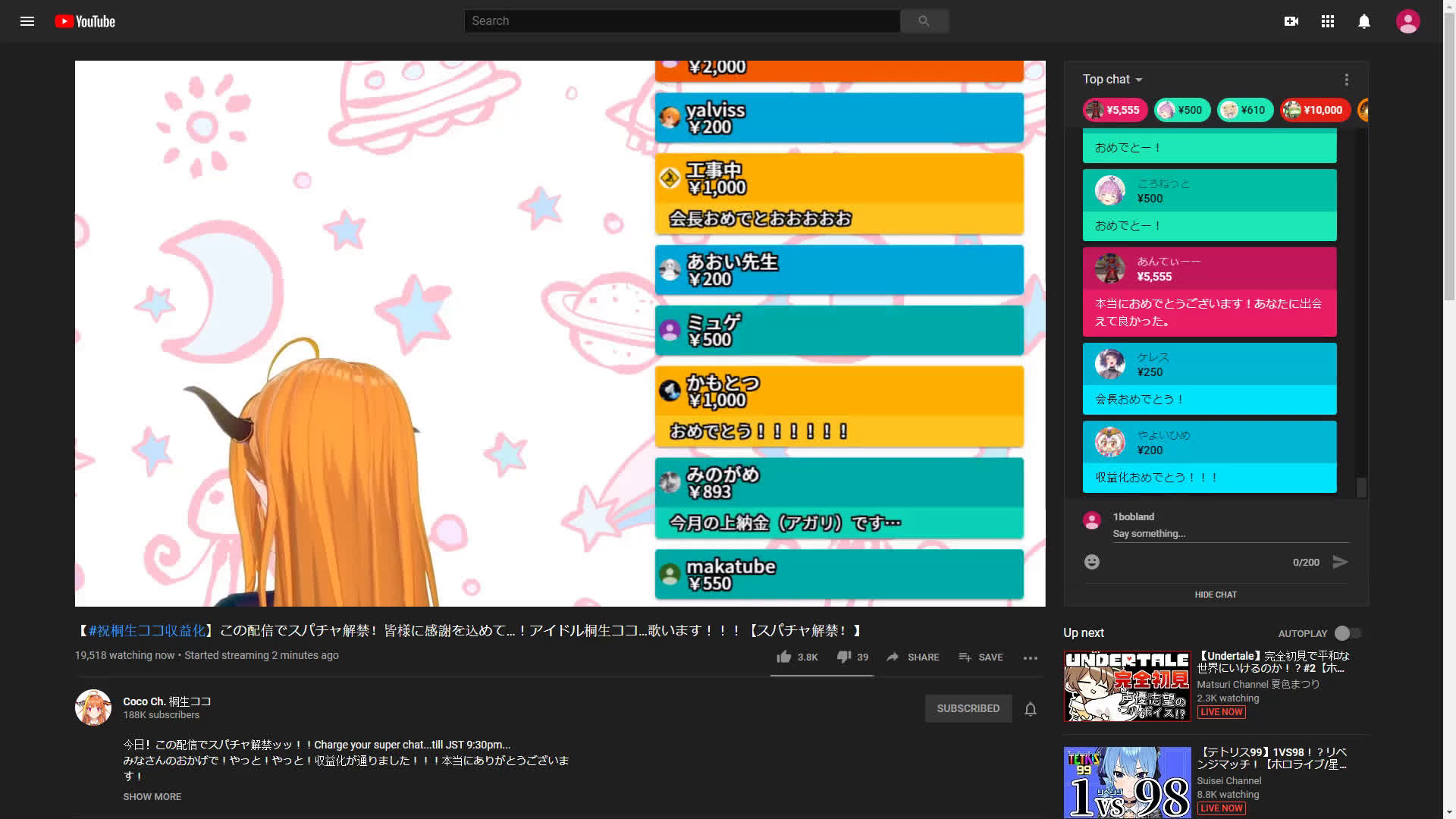Open the テトリス99 video title link

tap(1272, 758)
